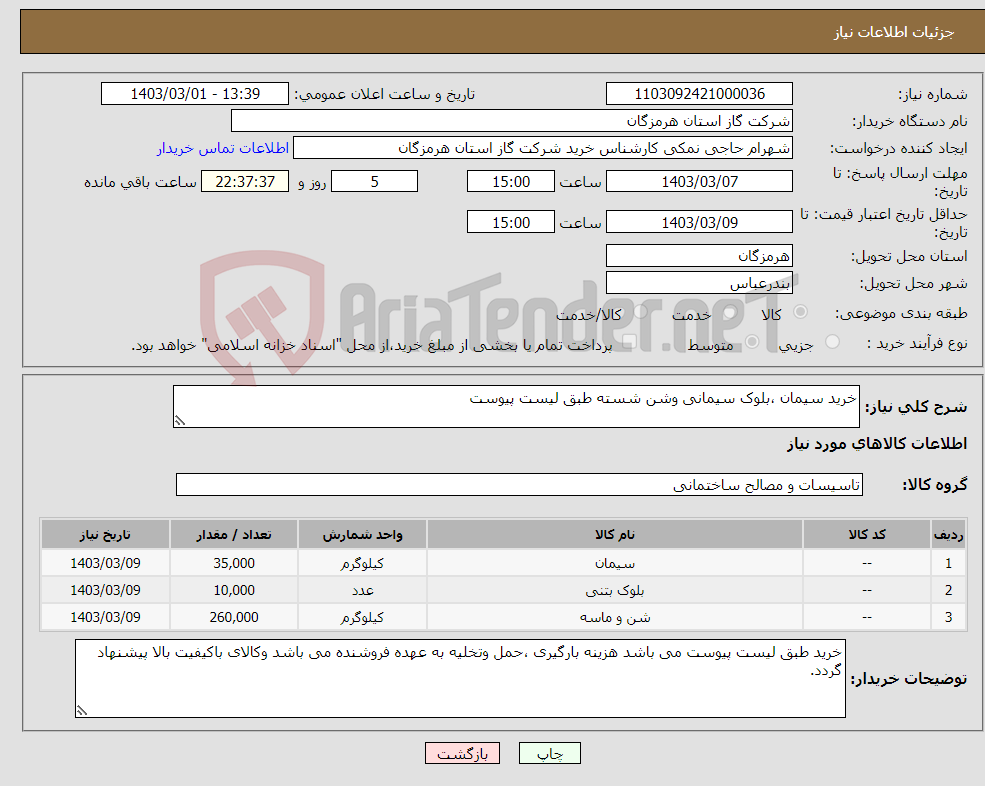The width and height of the screenshot is (985, 786).
Task: Click the بازگشت (back) button
Action: (x=462, y=753)
